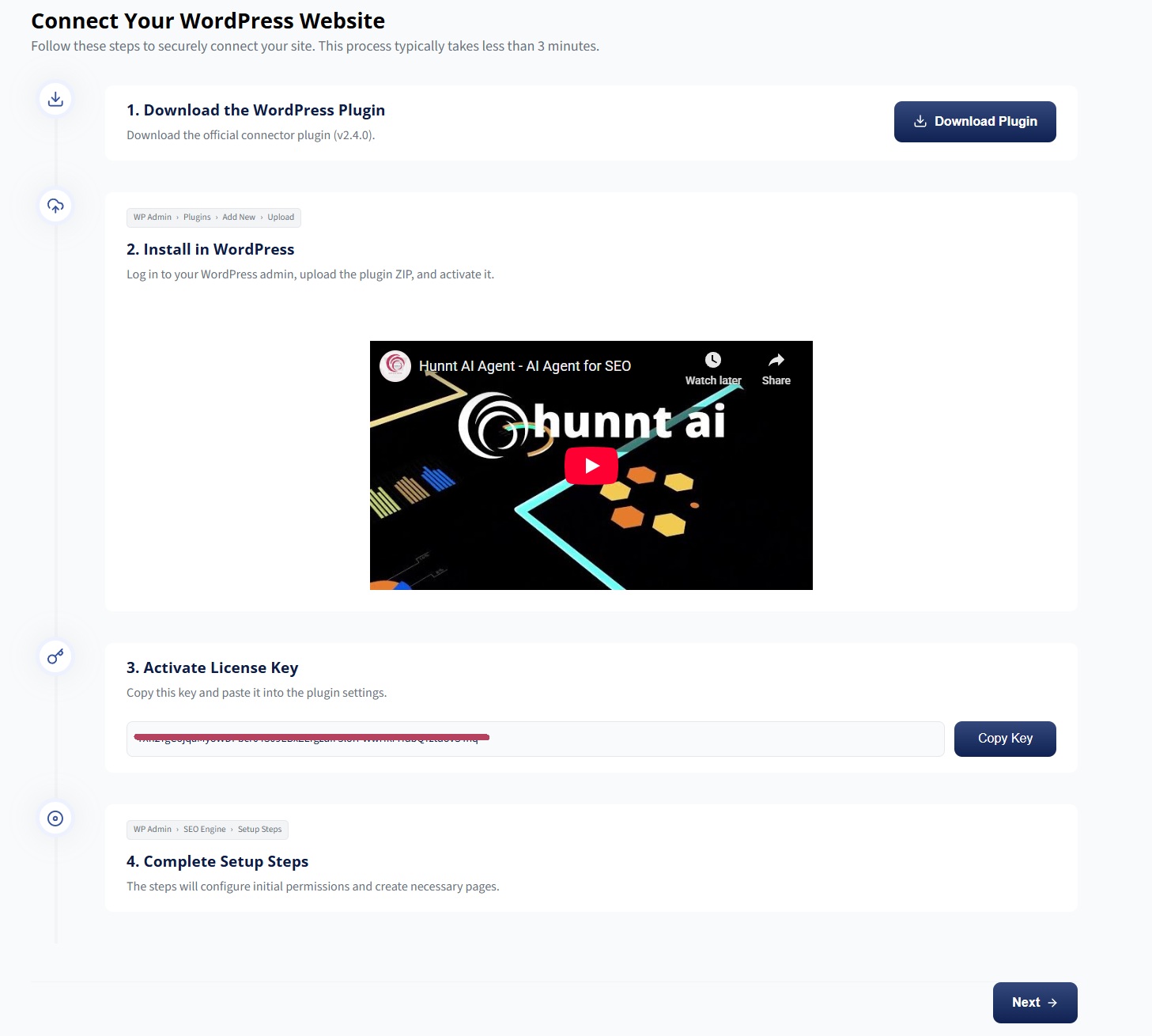Viewport: 1152px width, 1036px height.
Task: Click the WP Admin SEO Engine breadcrumb
Action: coord(207,830)
